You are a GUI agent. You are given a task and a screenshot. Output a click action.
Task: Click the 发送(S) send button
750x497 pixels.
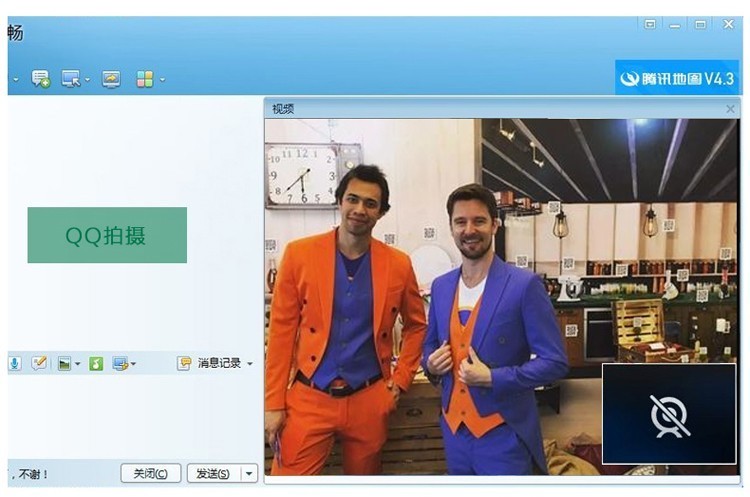(213, 474)
